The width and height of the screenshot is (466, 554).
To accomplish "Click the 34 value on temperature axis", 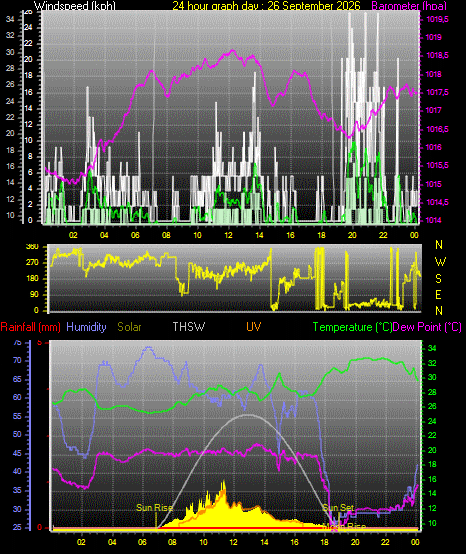I will click(x=432, y=348).
